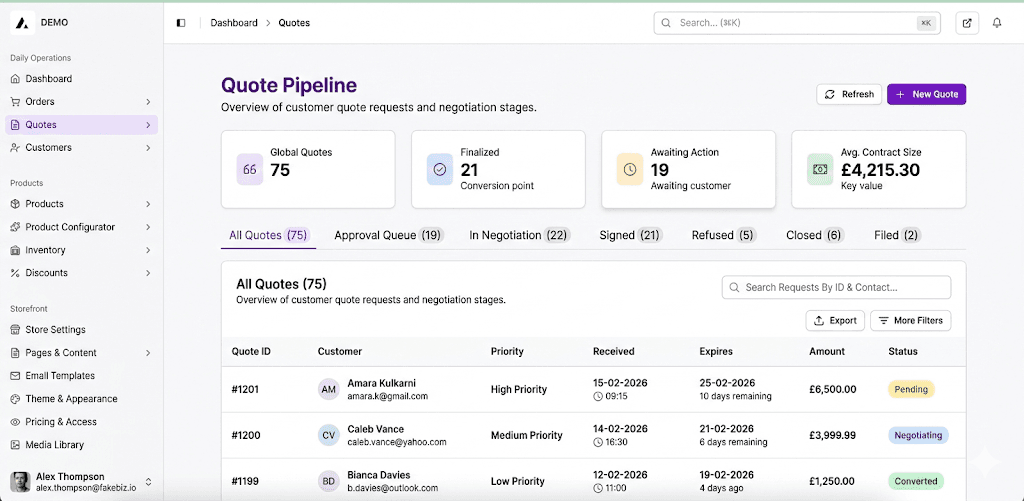Click the sidebar collapse panel icon
This screenshot has height=501, width=1024.
pos(181,23)
